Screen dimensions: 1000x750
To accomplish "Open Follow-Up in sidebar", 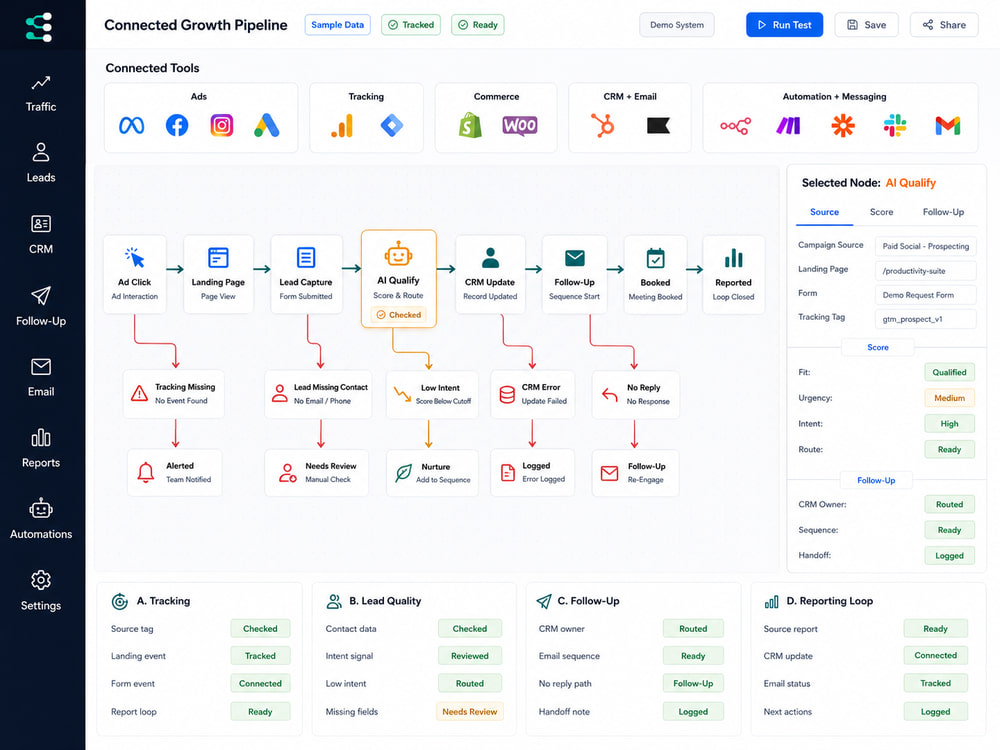I will pyautogui.click(x=41, y=307).
